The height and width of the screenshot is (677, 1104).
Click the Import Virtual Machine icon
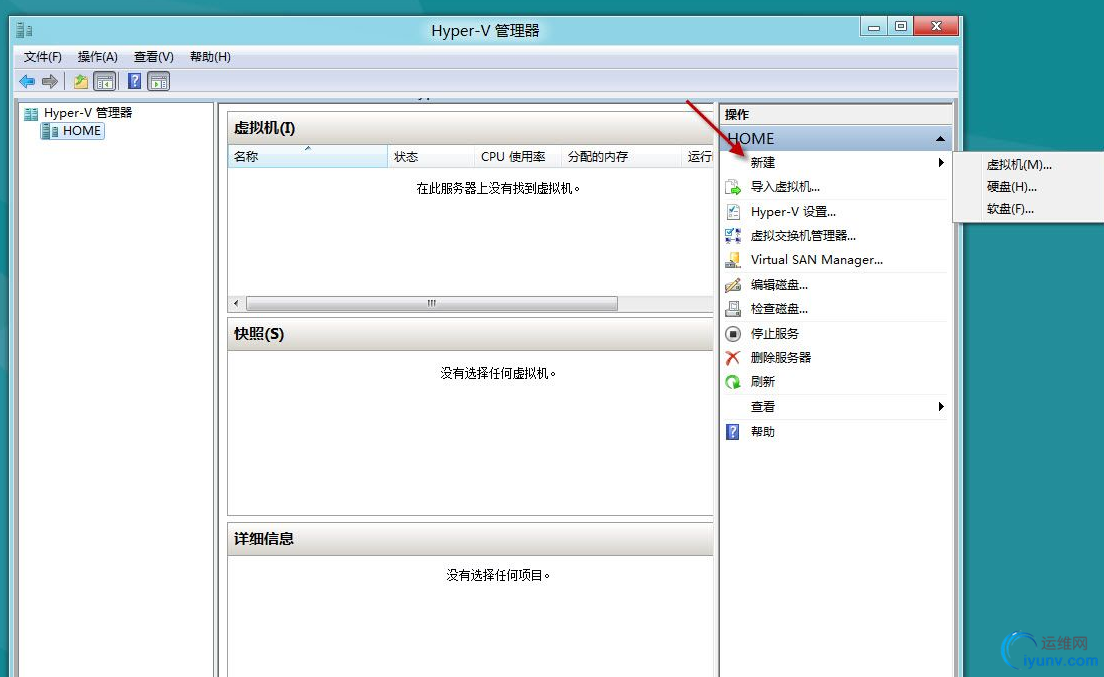(733, 187)
